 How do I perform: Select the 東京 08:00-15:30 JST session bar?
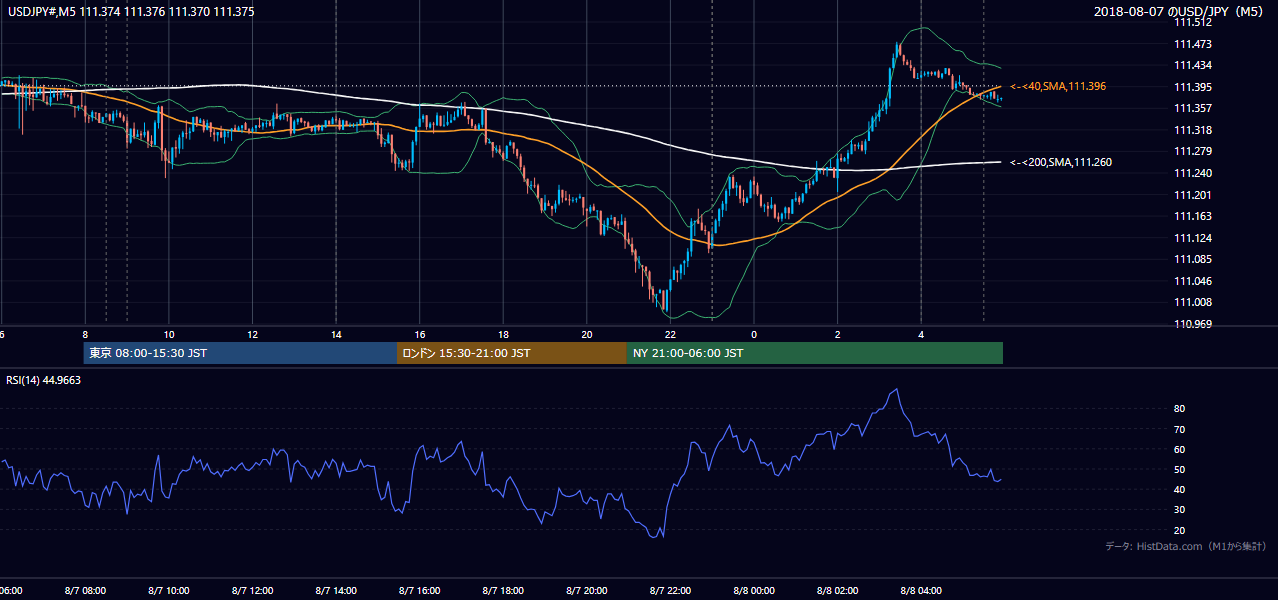240,353
